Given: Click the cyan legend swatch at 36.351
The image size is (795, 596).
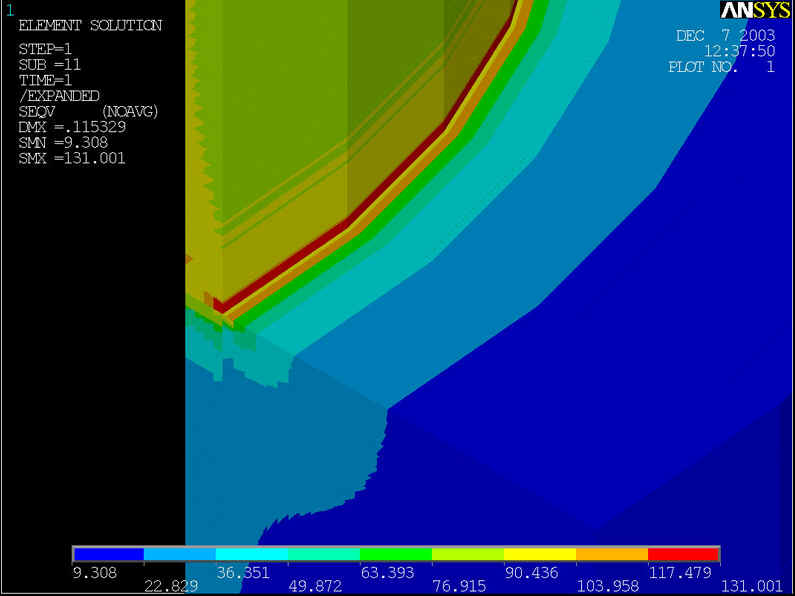Looking at the screenshot, I should 252,554.
